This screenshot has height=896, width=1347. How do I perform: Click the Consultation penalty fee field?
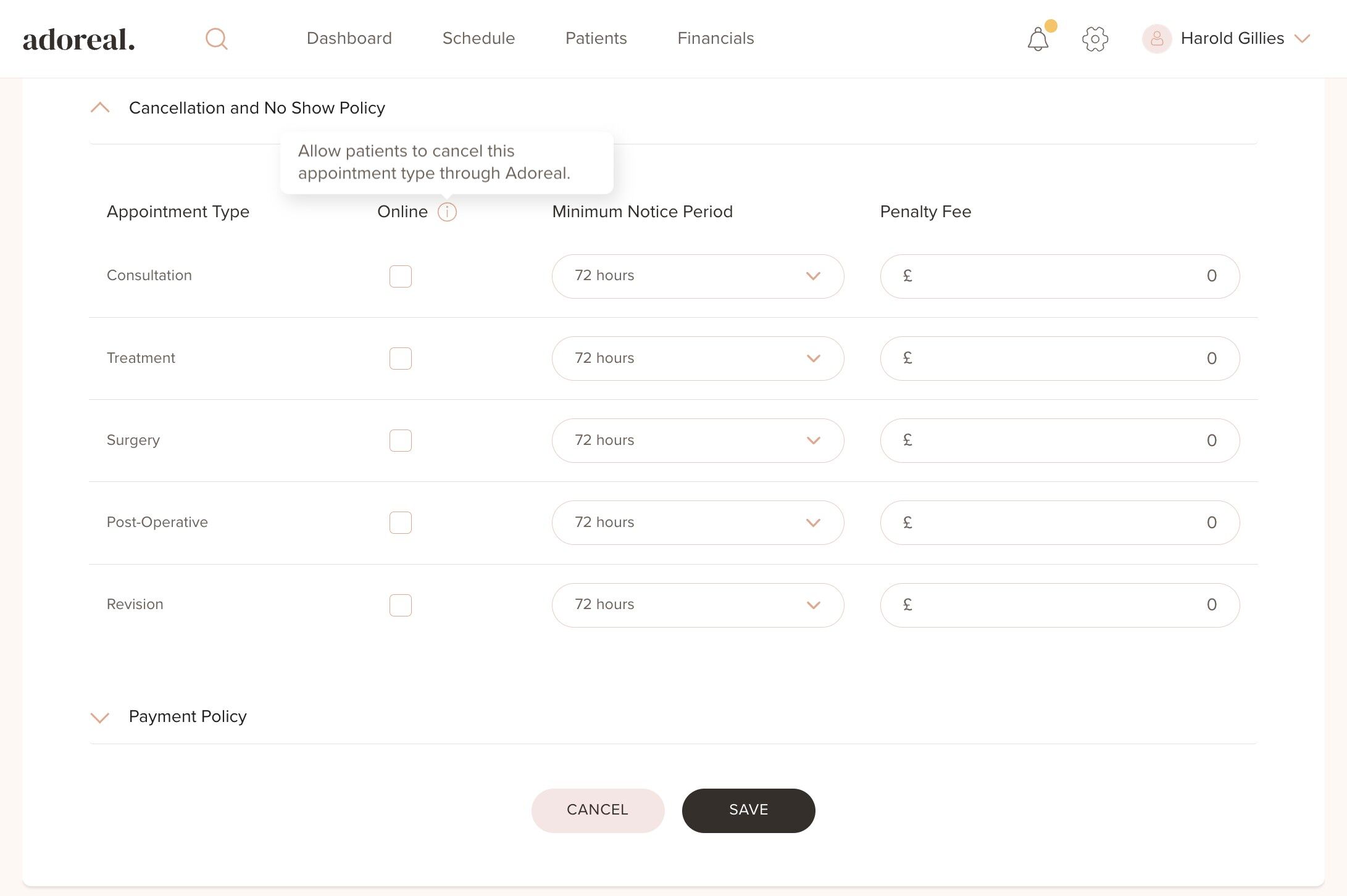point(1059,276)
